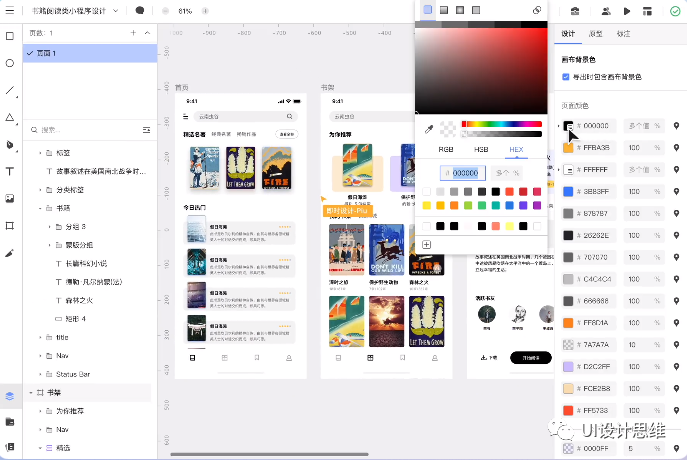Image resolution: width=687 pixels, height=460 pixels.
Task: Choose radial gradient fill type
Action: (460, 10)
